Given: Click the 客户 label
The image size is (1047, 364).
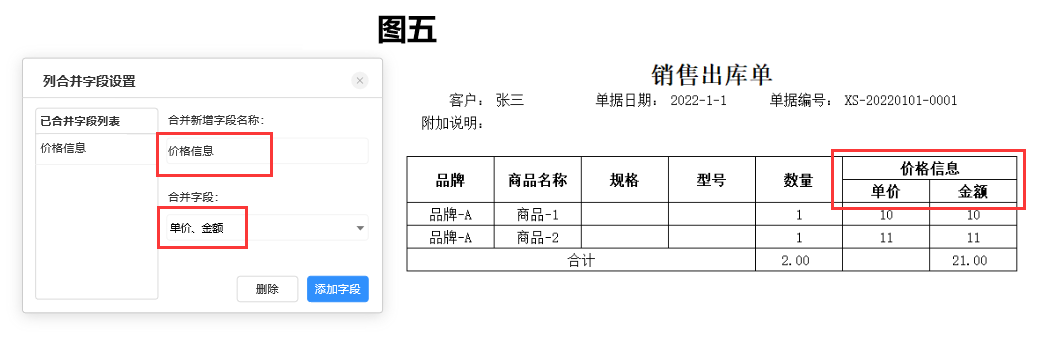Looking at the screenshot, I should click(466, 101).
